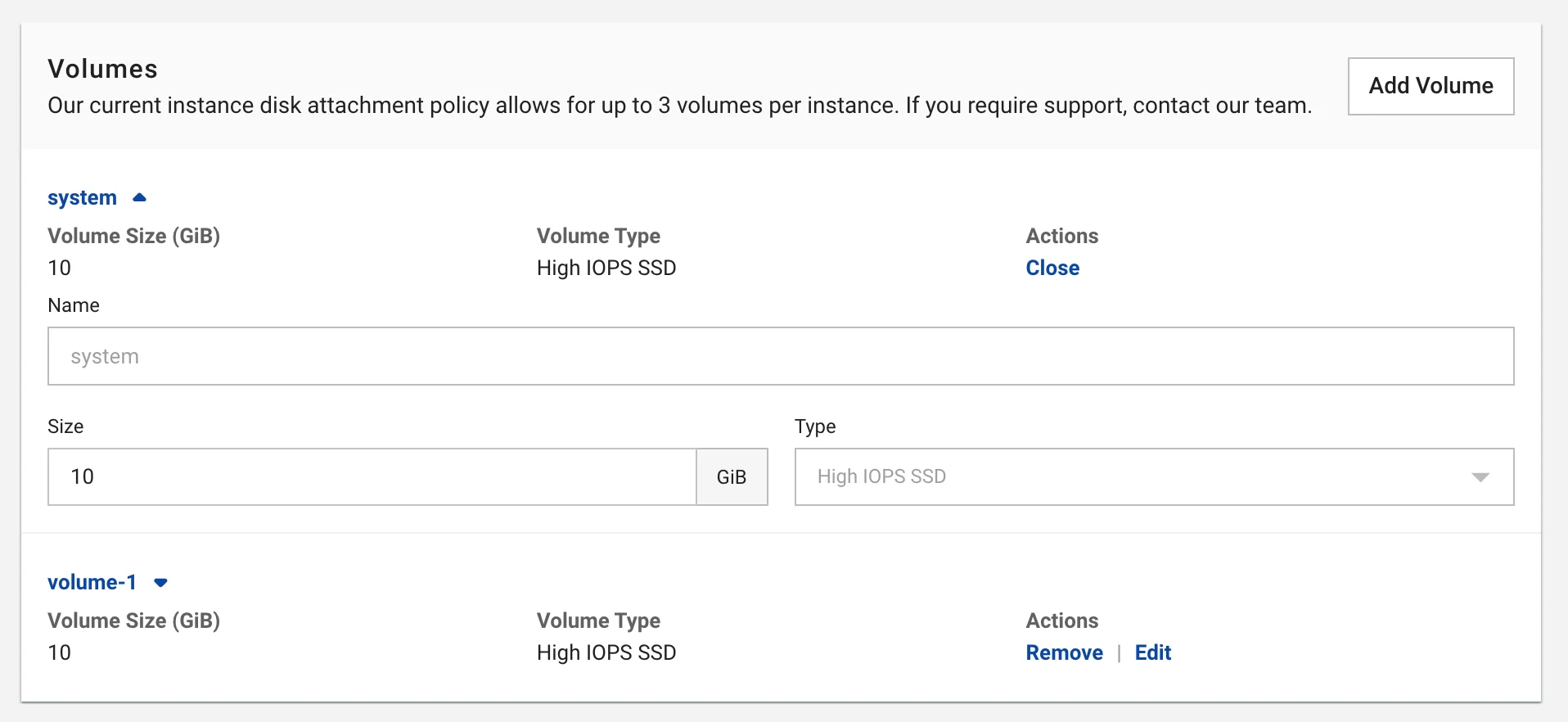This screenshot has width=1568, height=722.
Task: Click the Type dropdown arrow icon
Action: (x=1480, y=477)
